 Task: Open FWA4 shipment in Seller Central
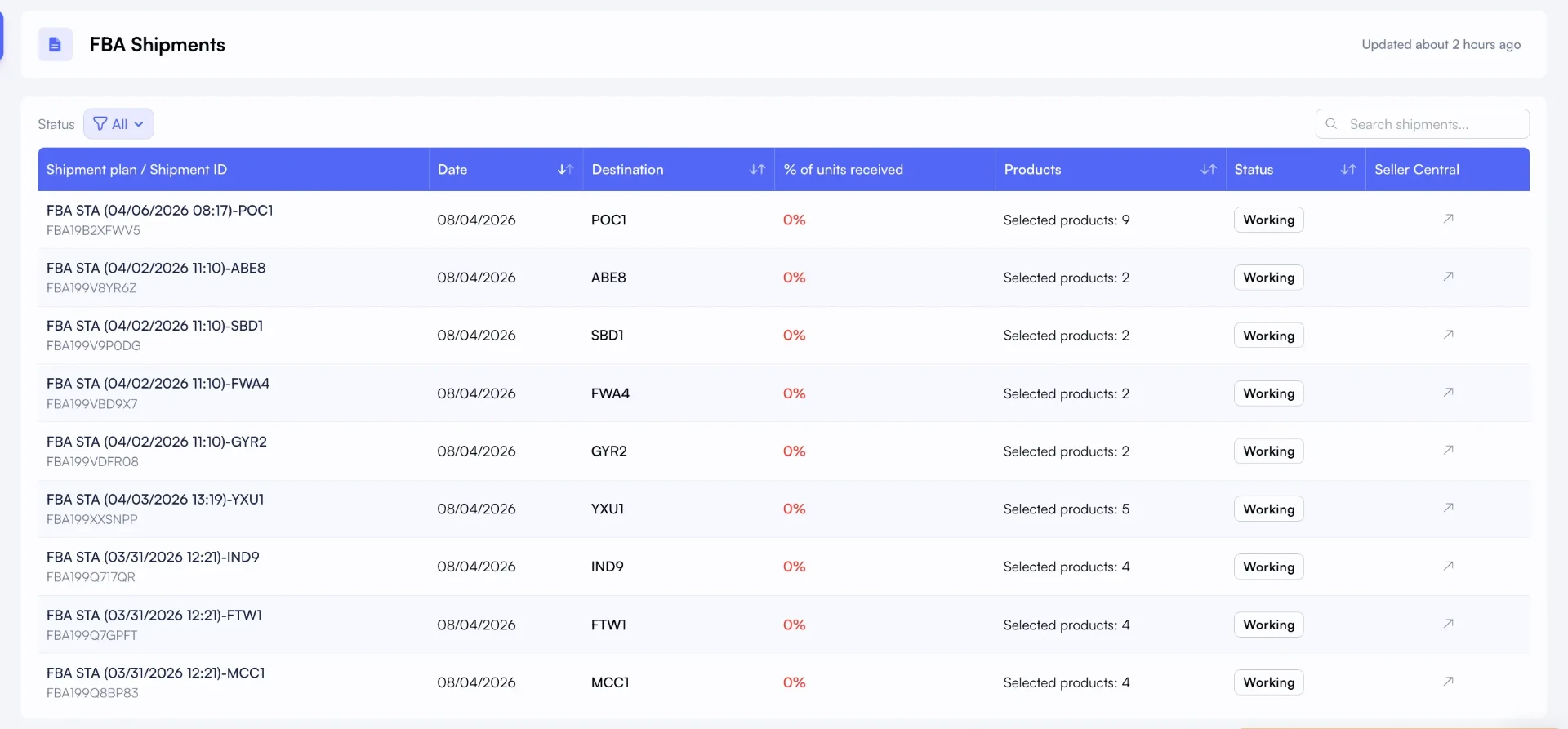coord(1448,393)
